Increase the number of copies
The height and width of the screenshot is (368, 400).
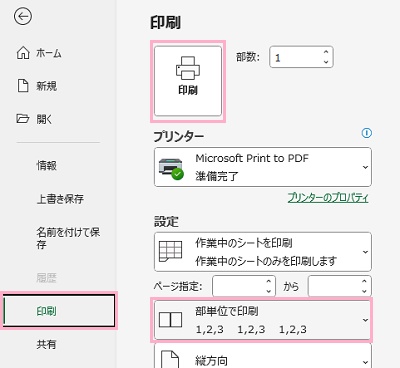pyautogui.click(x=326, y=52)
